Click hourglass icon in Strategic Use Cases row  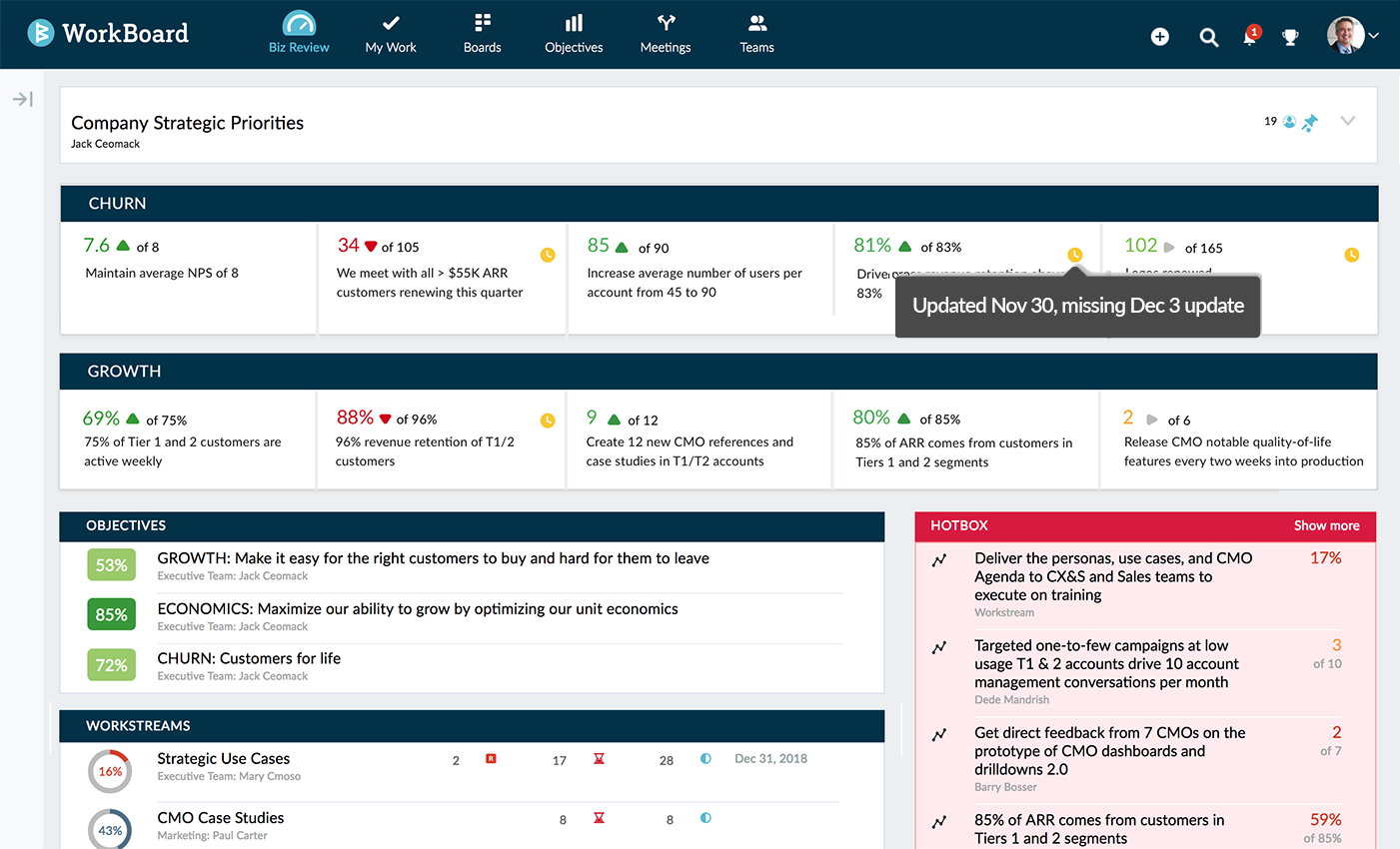599,759
